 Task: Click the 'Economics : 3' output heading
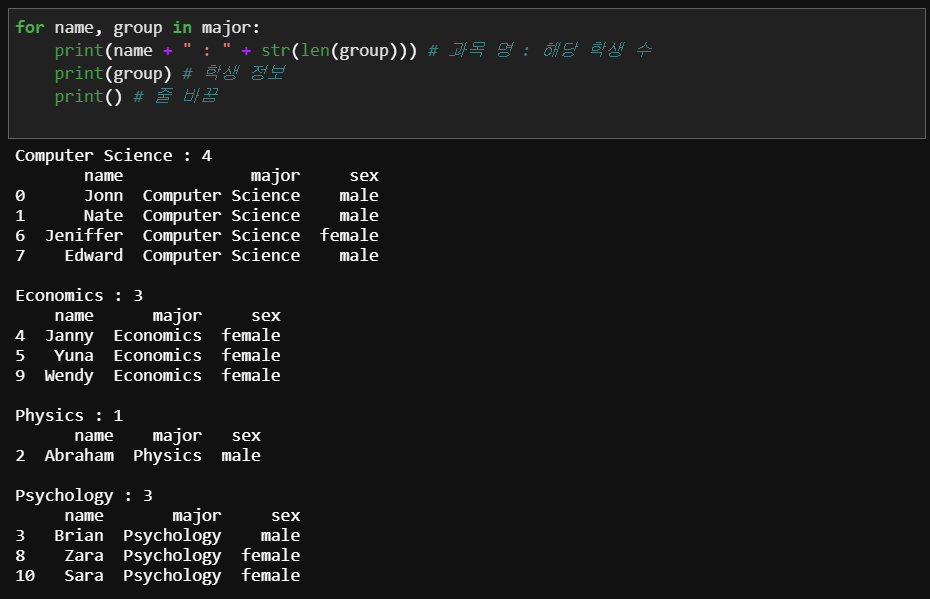(79, 295)
